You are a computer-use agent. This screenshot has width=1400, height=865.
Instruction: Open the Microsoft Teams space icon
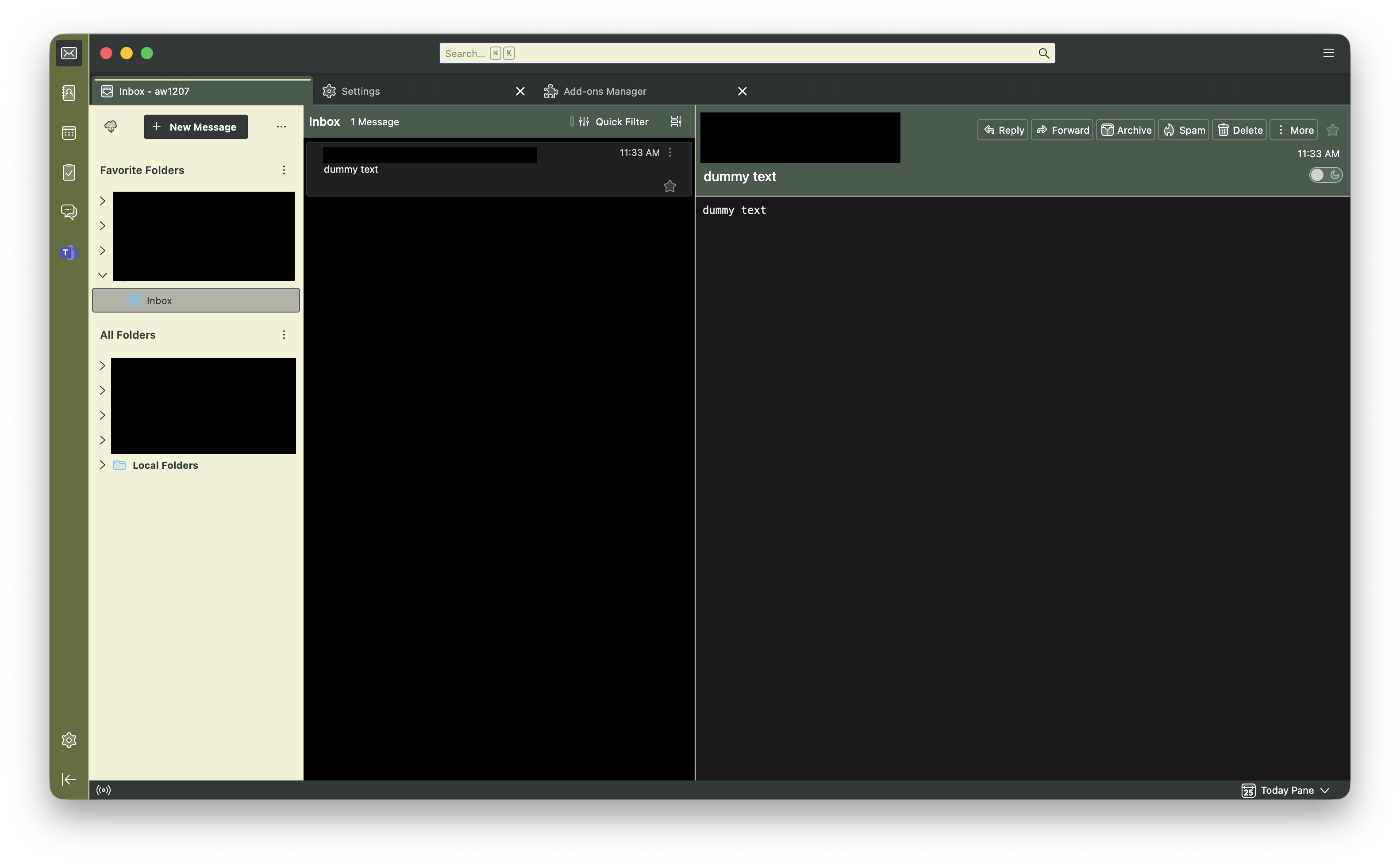[69, 252]
